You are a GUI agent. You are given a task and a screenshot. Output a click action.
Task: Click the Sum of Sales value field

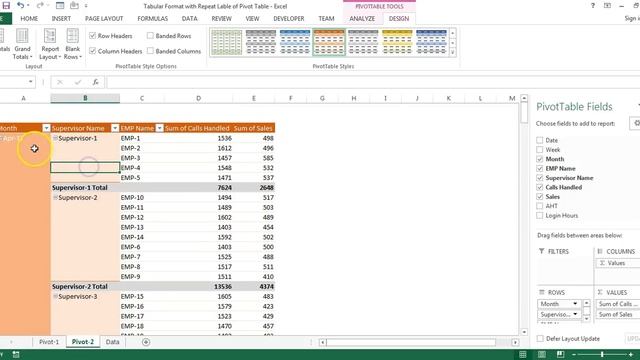point(618,314)
